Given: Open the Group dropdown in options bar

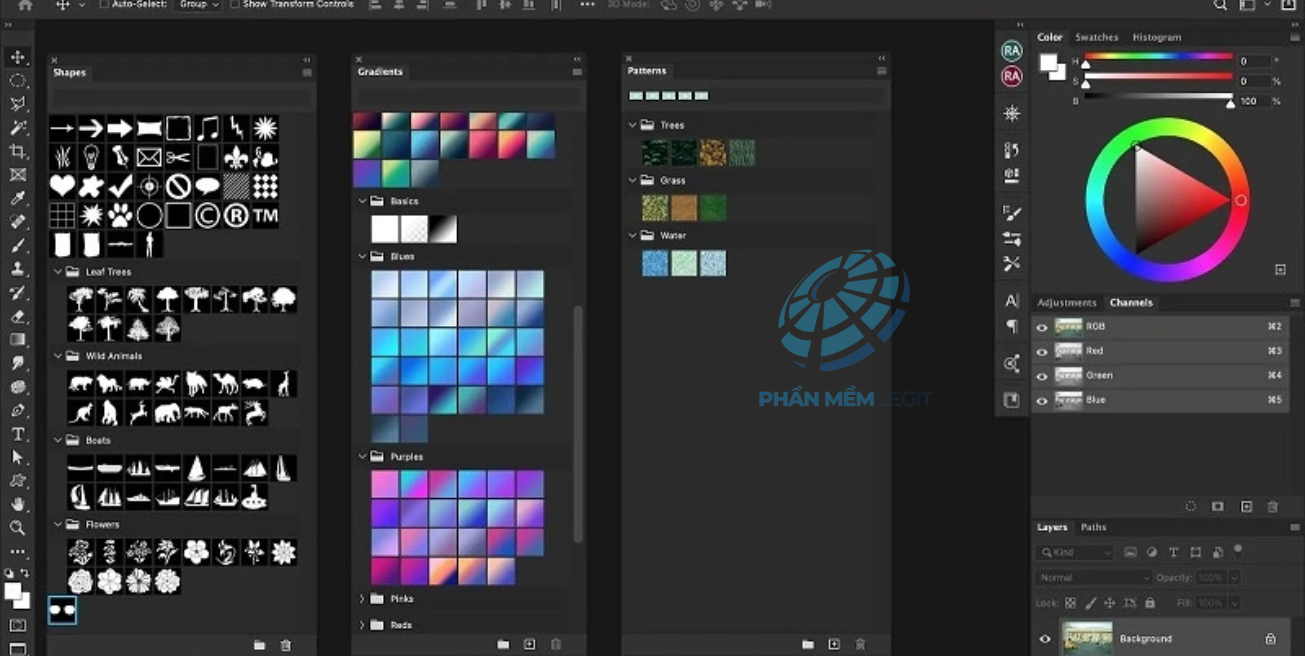Looking at the screenshot, I should [198, 5].
